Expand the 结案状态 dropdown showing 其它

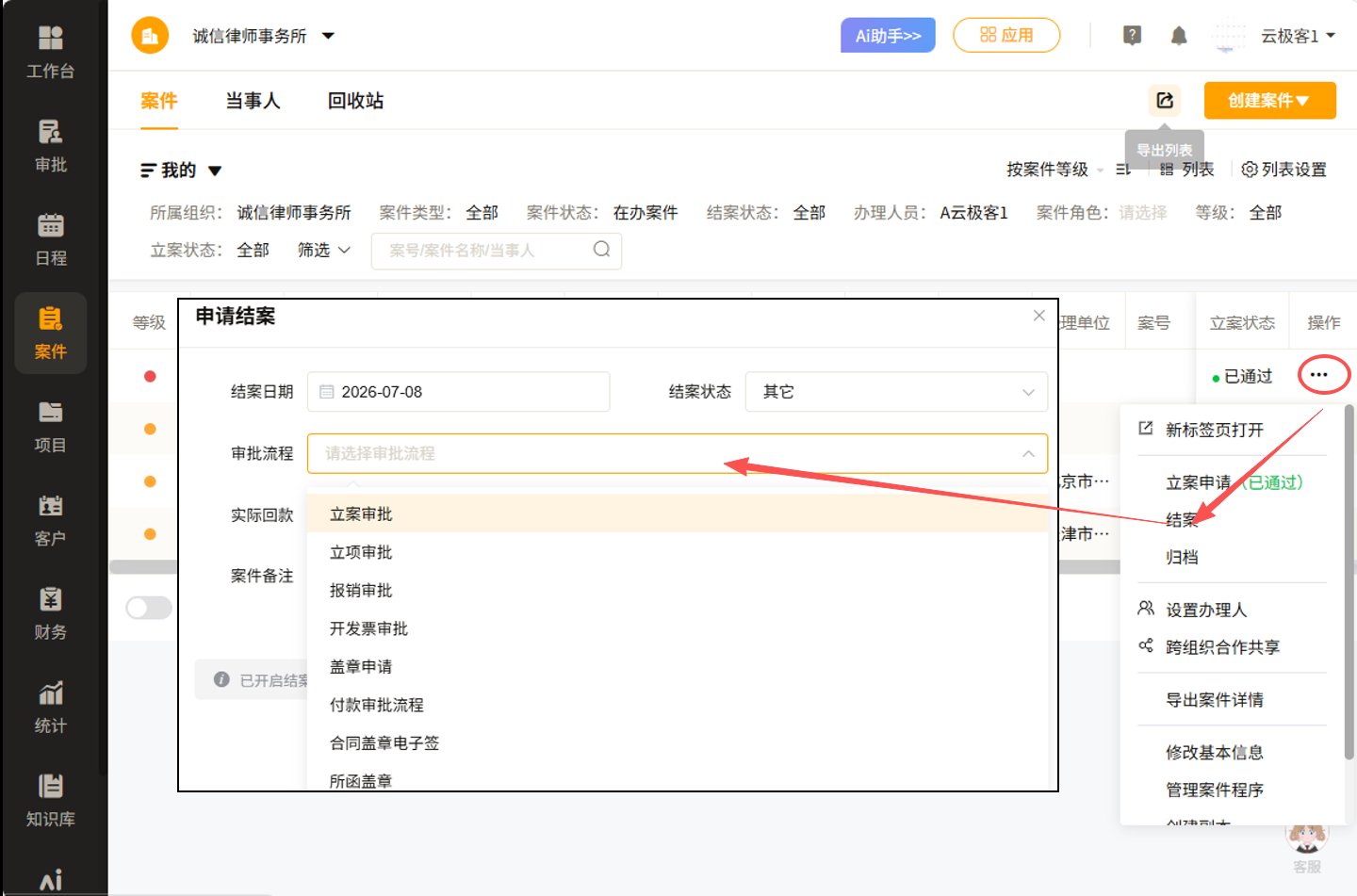(x=896, y=392)
